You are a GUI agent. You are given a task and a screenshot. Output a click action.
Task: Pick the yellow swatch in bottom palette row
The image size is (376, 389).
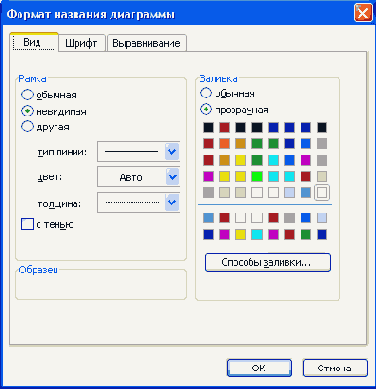click(x=241, y=234)
